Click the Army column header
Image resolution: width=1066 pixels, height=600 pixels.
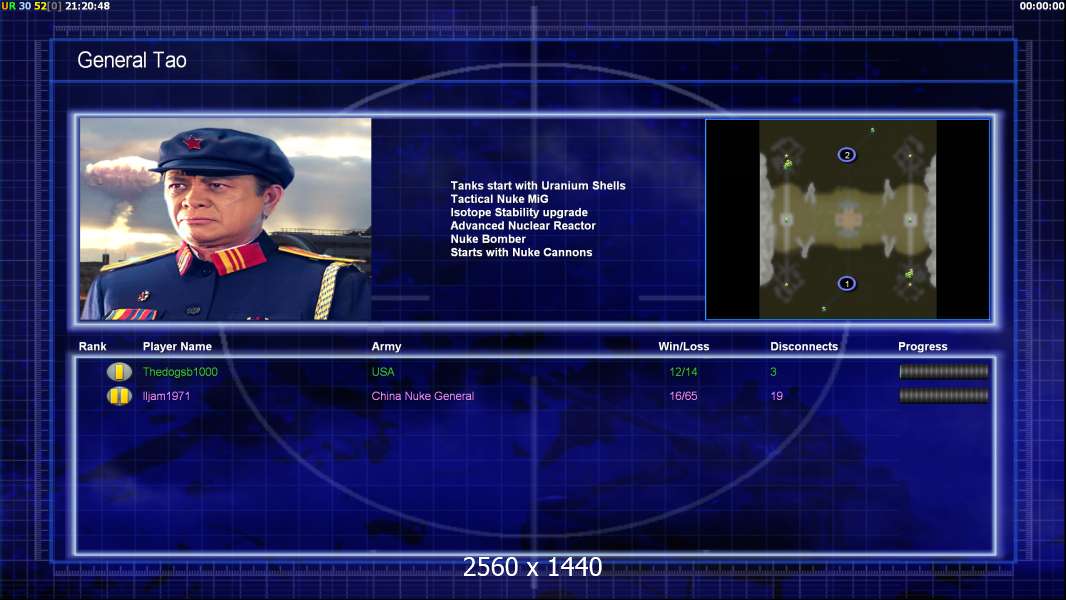386,347
